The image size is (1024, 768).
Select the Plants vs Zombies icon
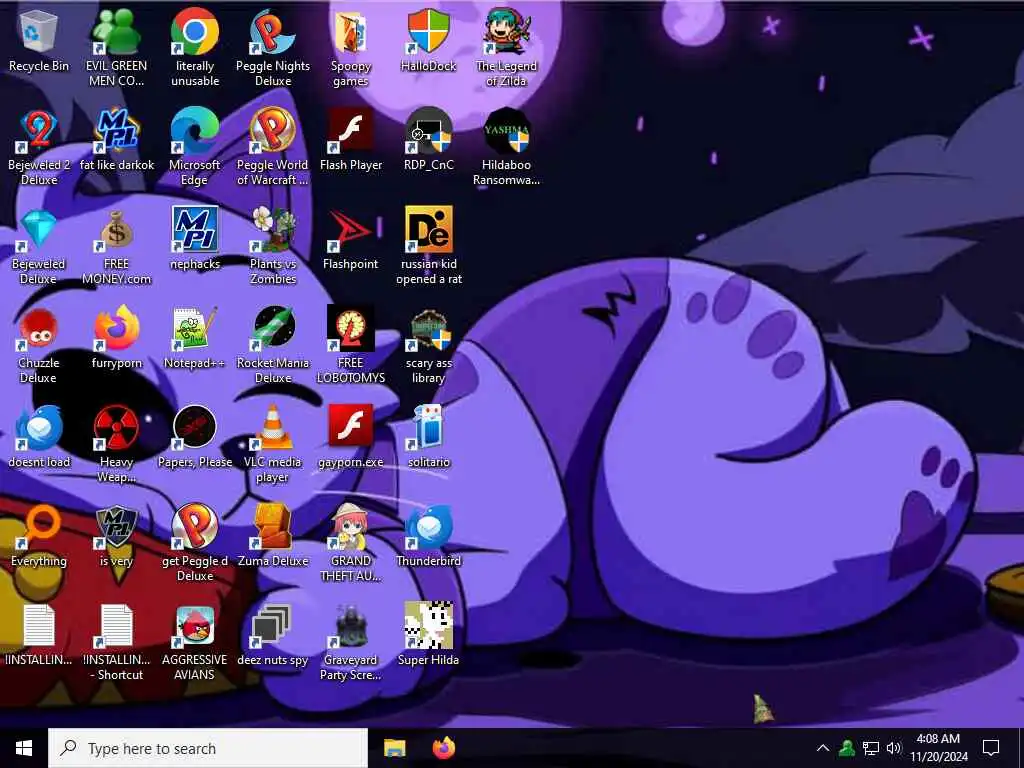click(x=273, y=230)
